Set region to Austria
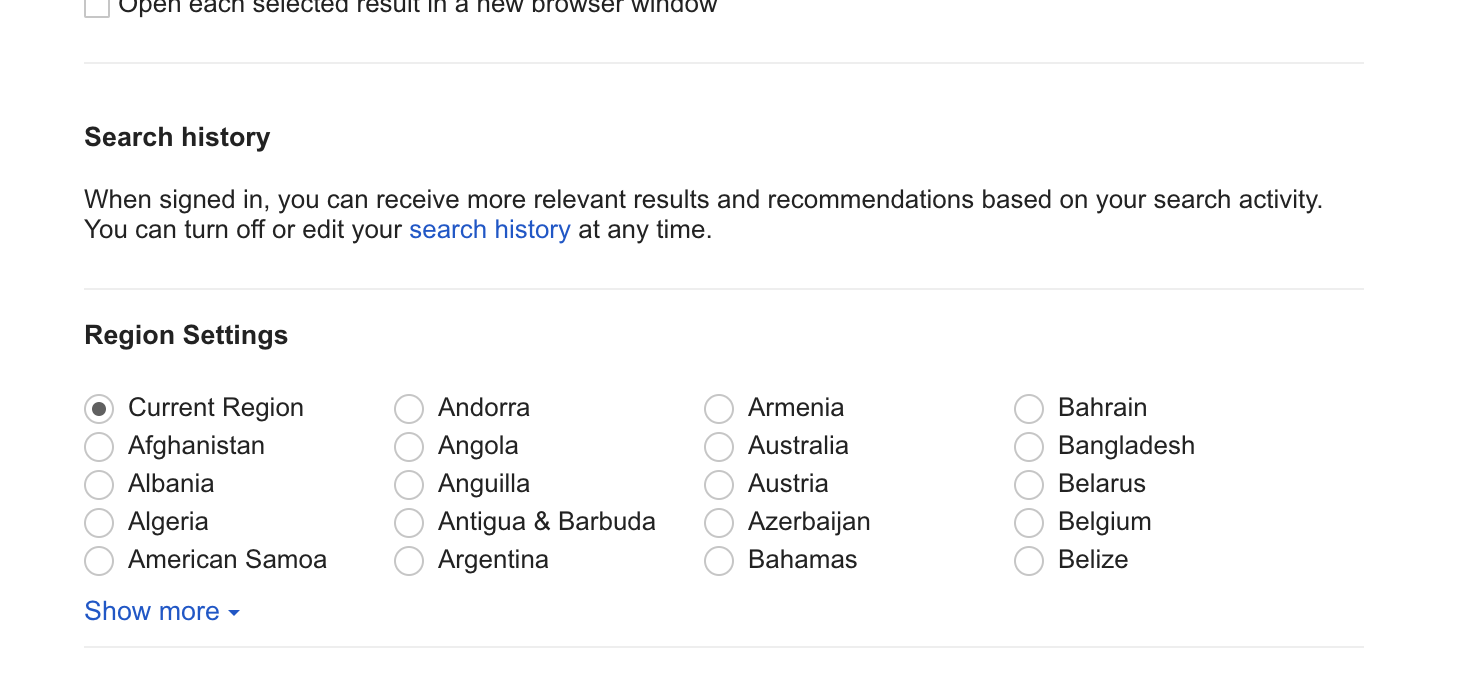Image resolution: width=1476 pixels, height=684 pixels. tap(719, 484)
